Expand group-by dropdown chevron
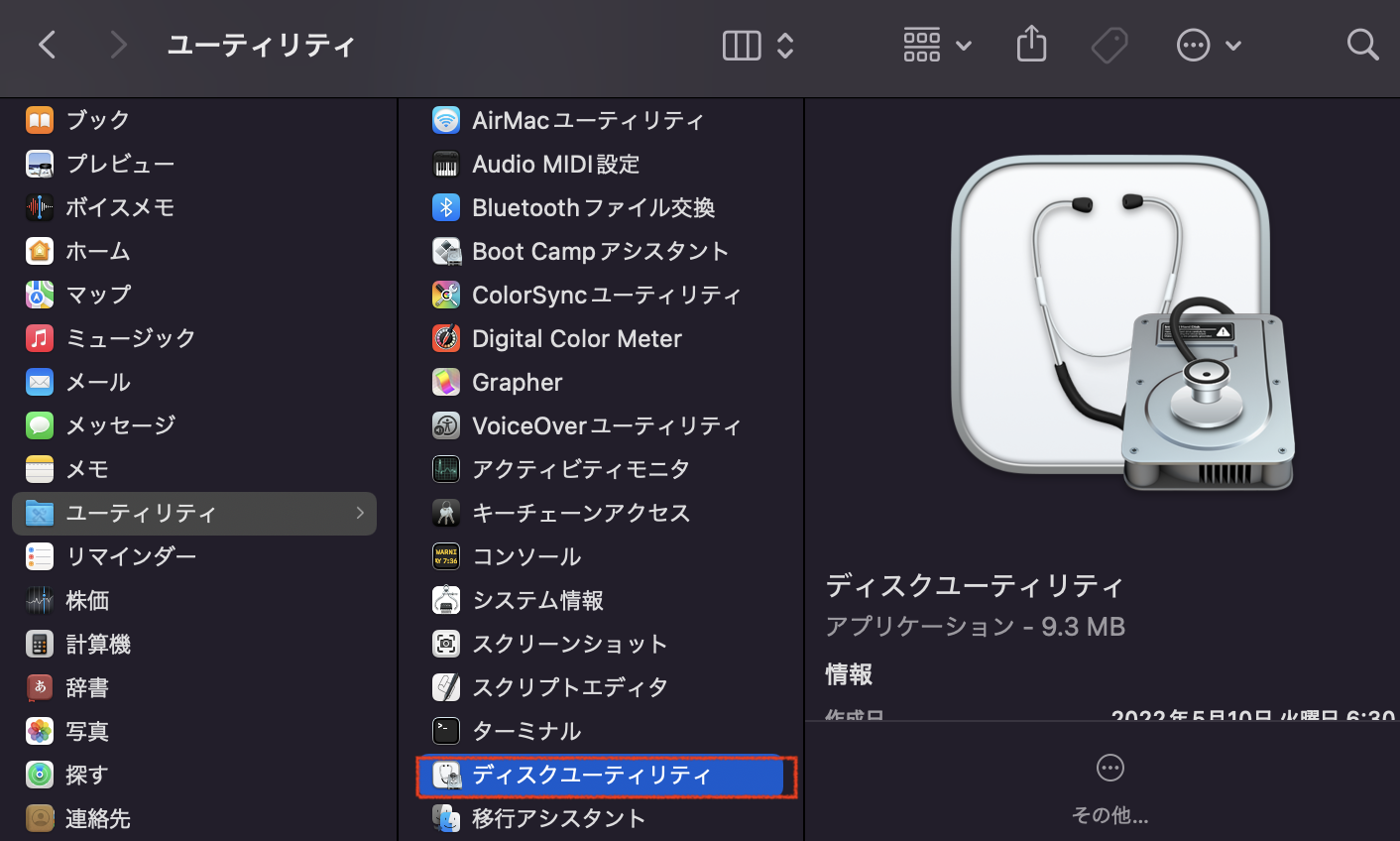Viewport: 1400px width, 841px height. coord(964,46)
